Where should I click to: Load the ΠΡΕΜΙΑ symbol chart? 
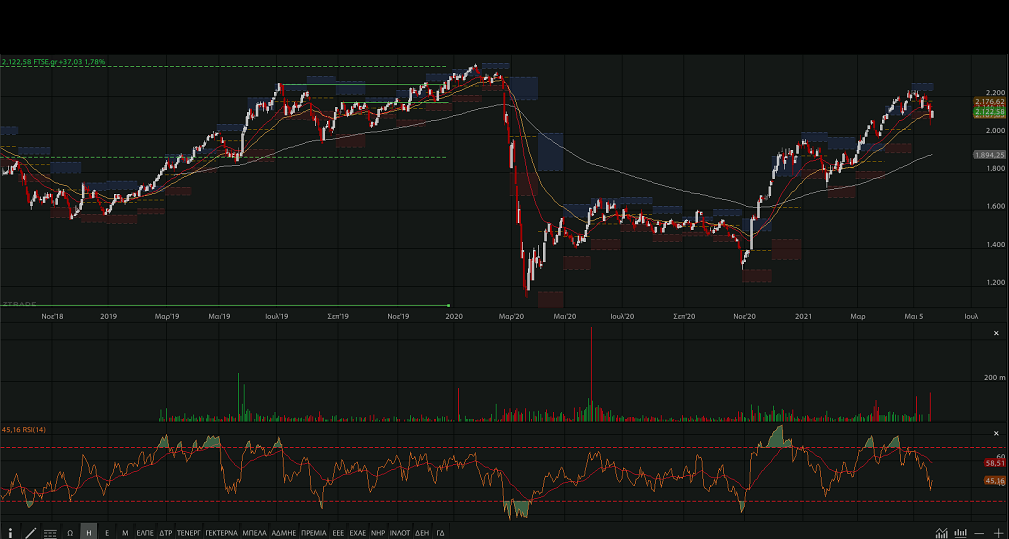tap(314, 533)
